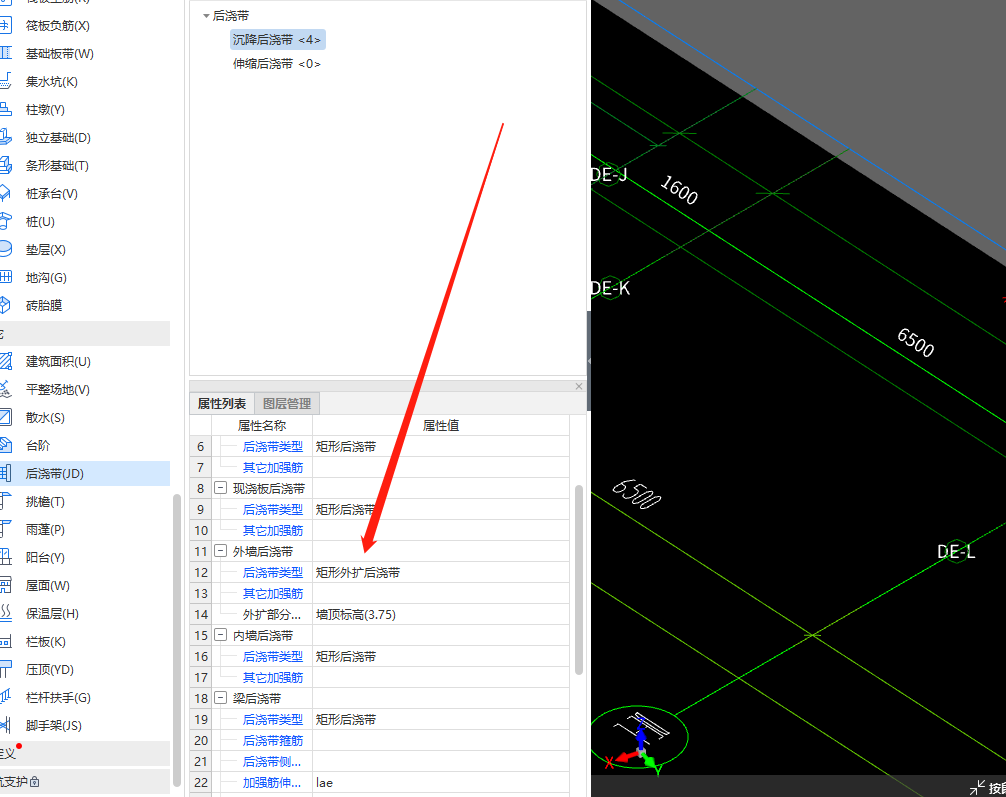1006x797 pixels.
Task: Collapse 梁后浇带 property group
Action: [220, 698]
